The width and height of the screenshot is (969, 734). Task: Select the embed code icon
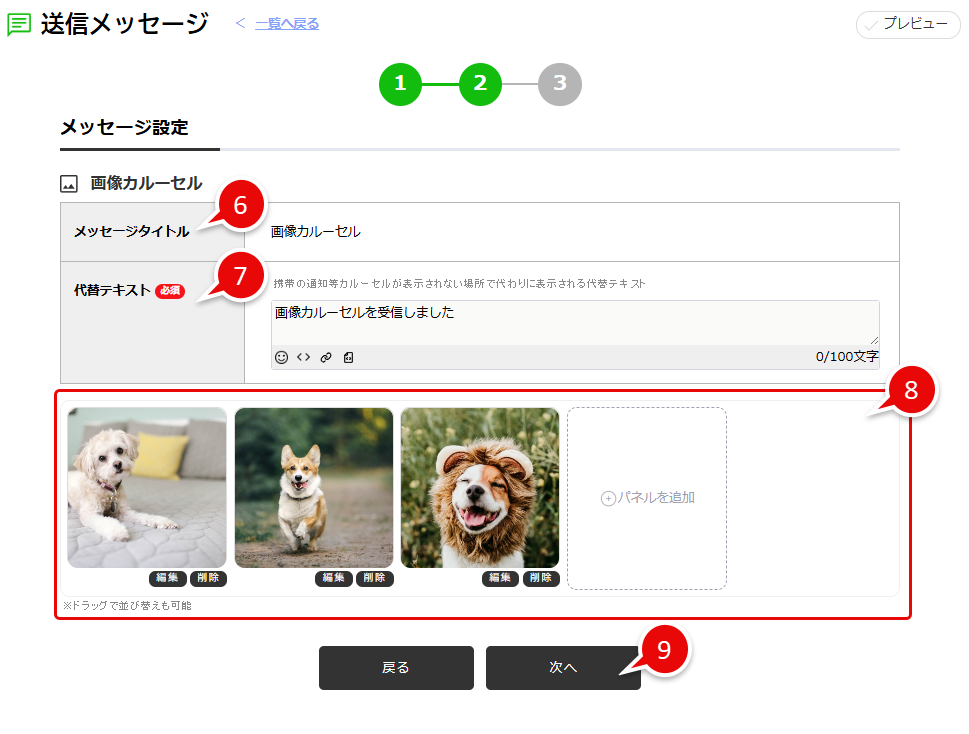pos(304,357)
